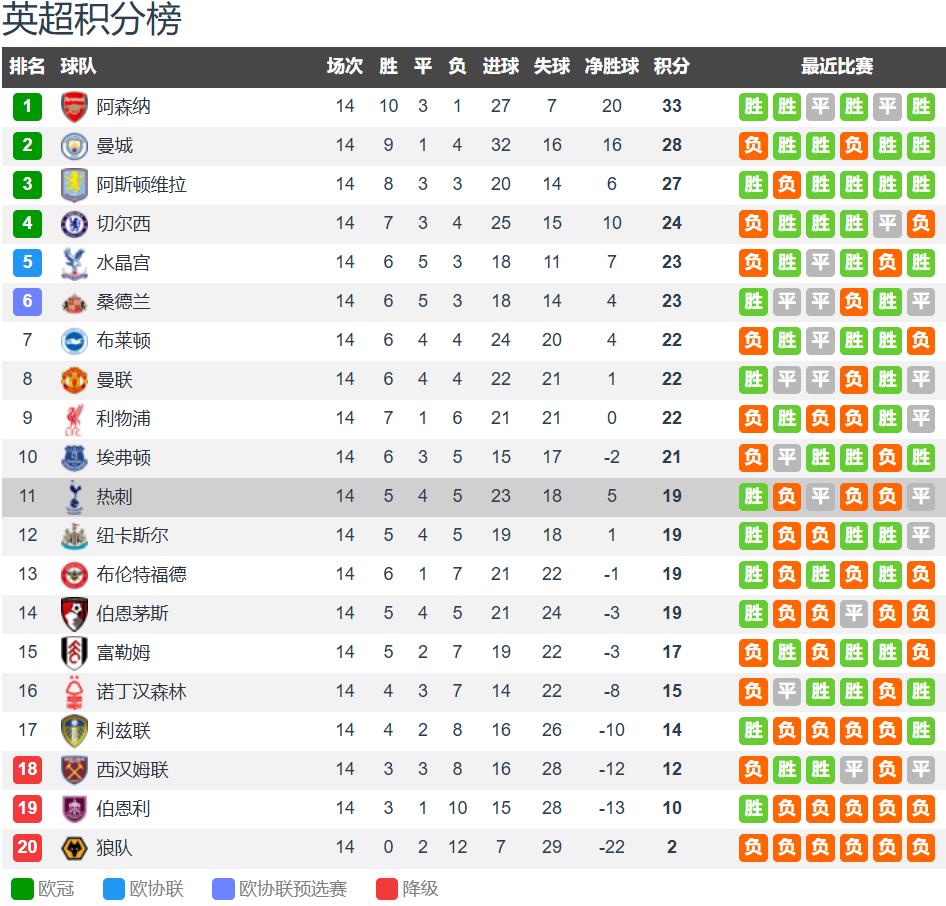
Task: Click the Manchester United crest icon
Action: (75, 379)
